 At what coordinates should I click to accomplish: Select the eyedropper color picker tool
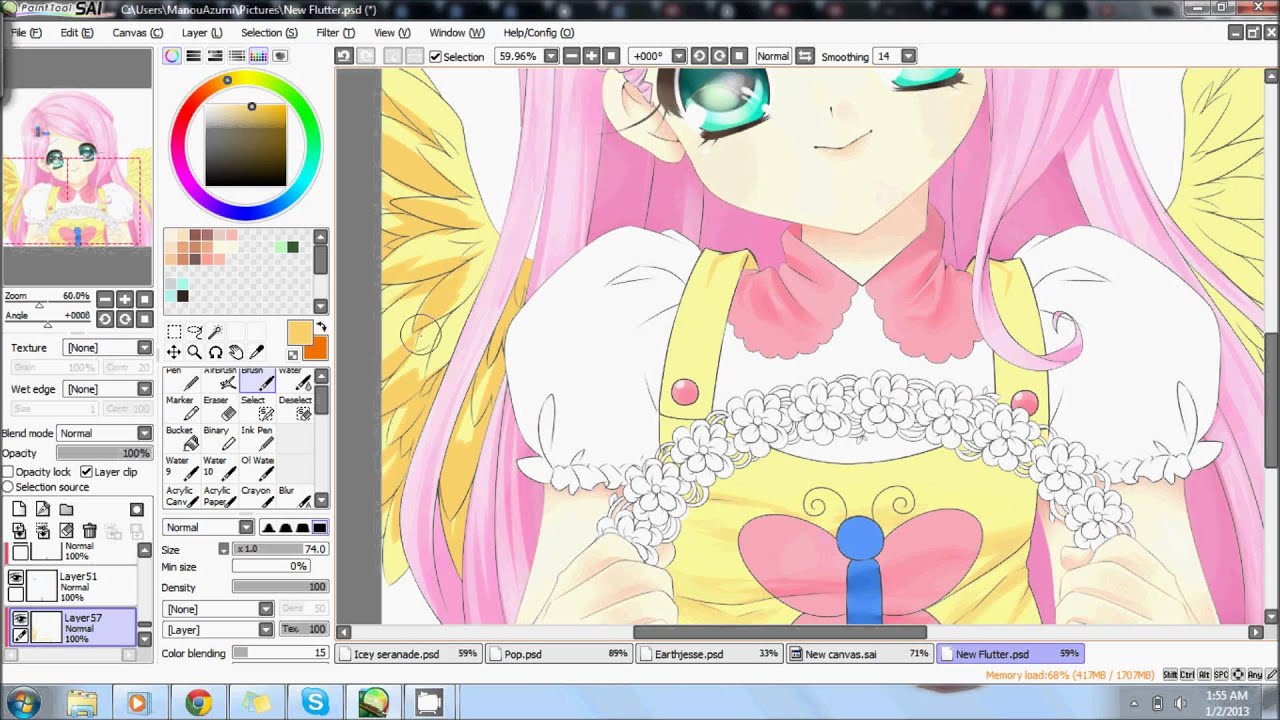tap(256, 352)
